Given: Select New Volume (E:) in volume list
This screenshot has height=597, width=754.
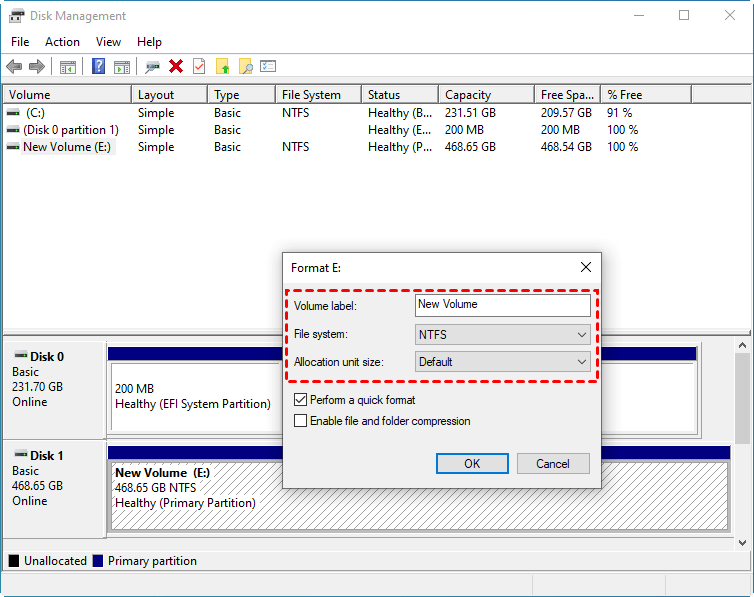Looking at the screenshot, I should pos(67,147).
